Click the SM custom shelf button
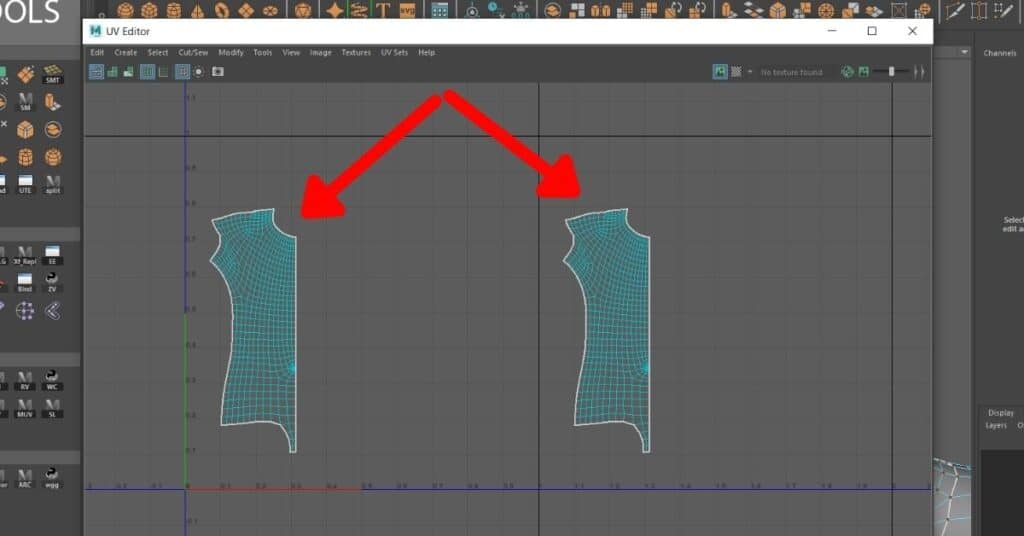Image resolution: width=1024 pixels, height=536 pixels. (25, 102)
